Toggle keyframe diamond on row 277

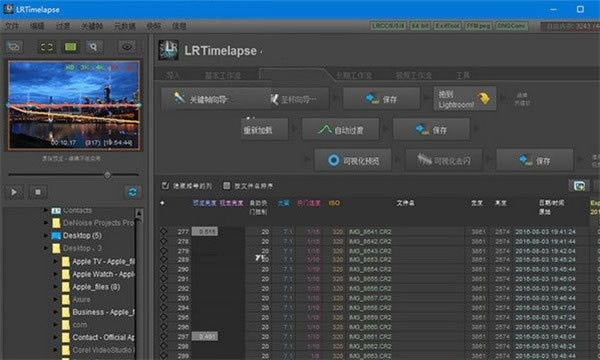[x=164, y=231]
